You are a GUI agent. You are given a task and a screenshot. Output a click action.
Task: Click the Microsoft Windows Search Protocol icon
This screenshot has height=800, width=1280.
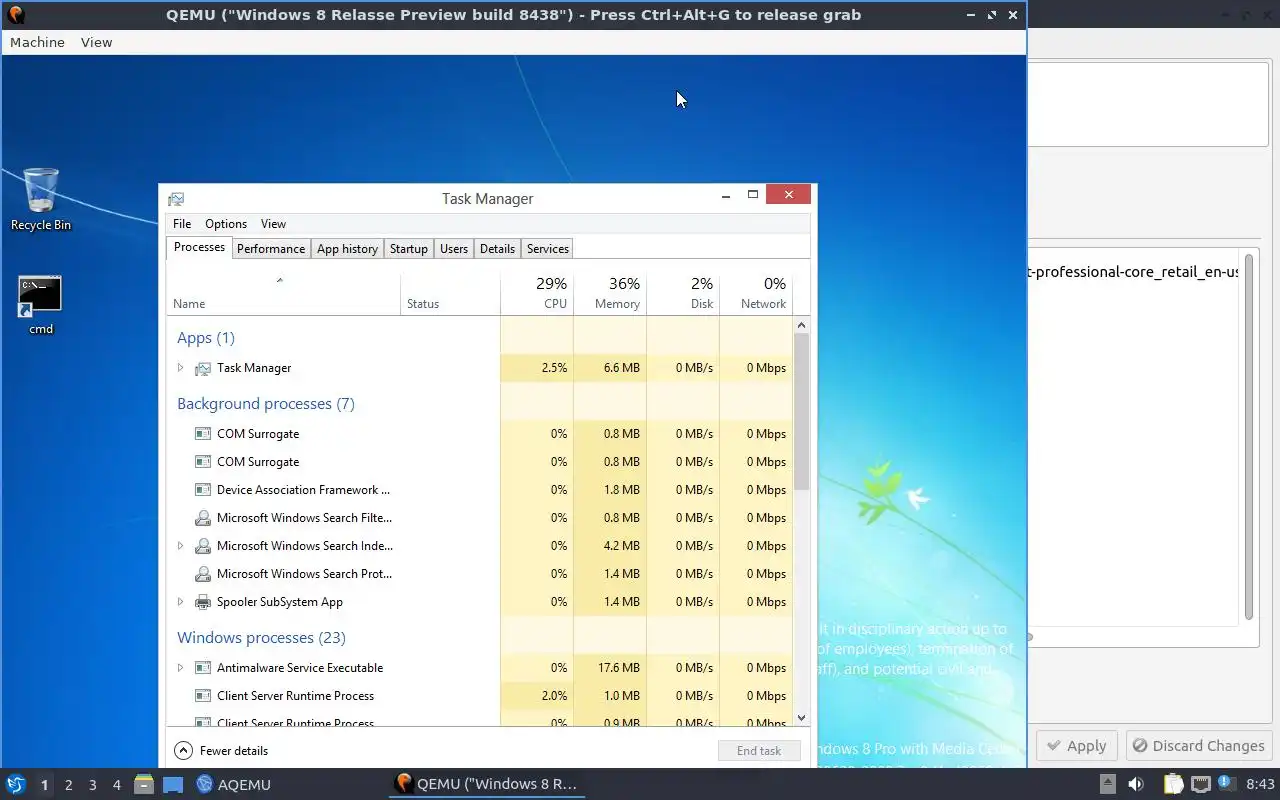point(202,574)
